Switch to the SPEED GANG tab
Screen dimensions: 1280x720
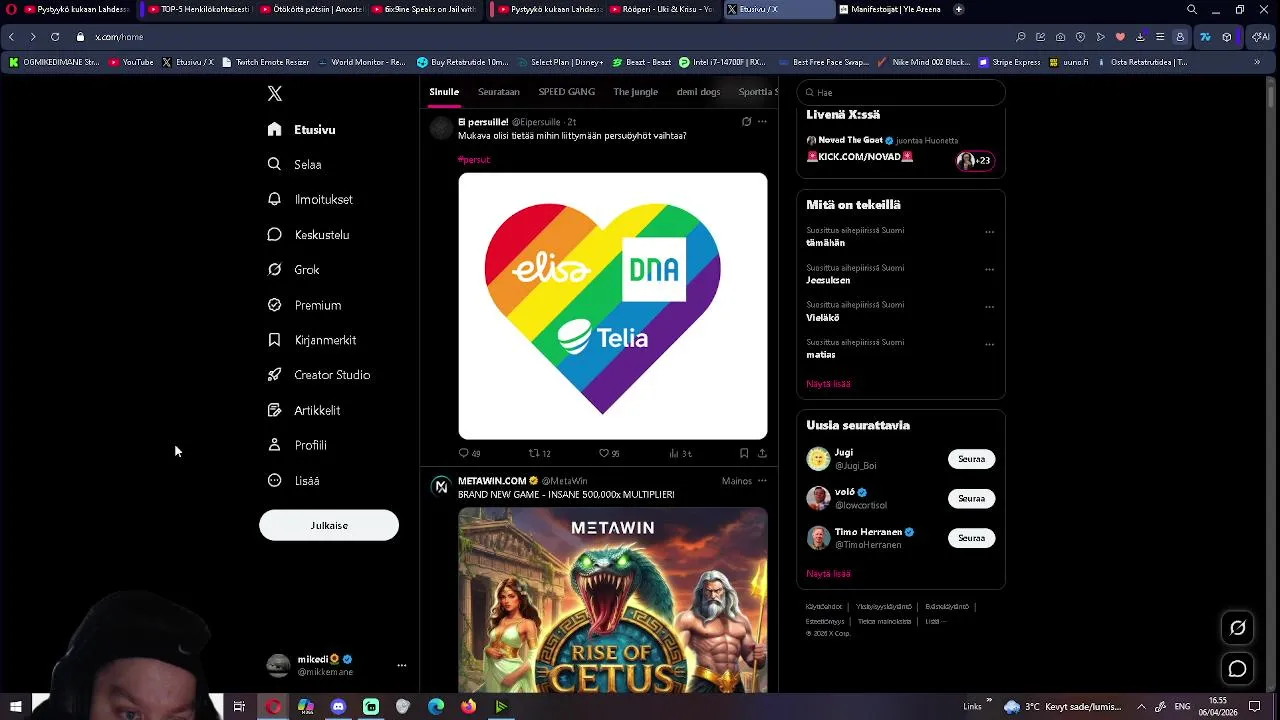click(x=566, y=92)
